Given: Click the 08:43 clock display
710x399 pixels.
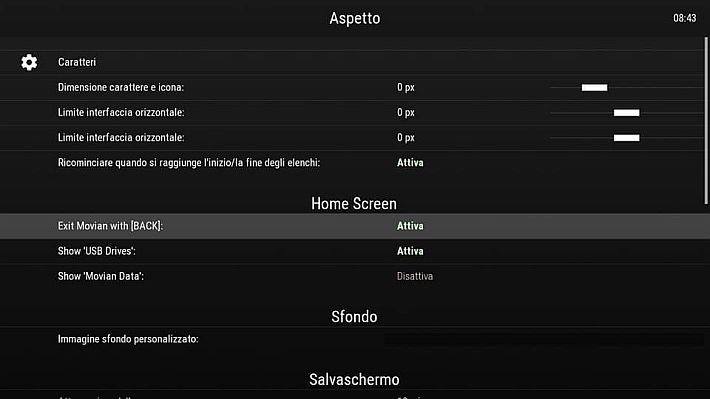Looking at the screenshot, I should point(685,18).
